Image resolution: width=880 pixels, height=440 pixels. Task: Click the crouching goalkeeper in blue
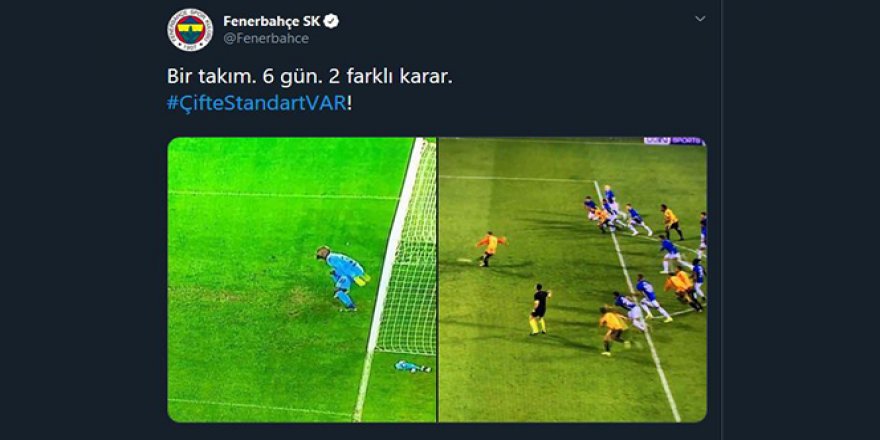point(342,278)
